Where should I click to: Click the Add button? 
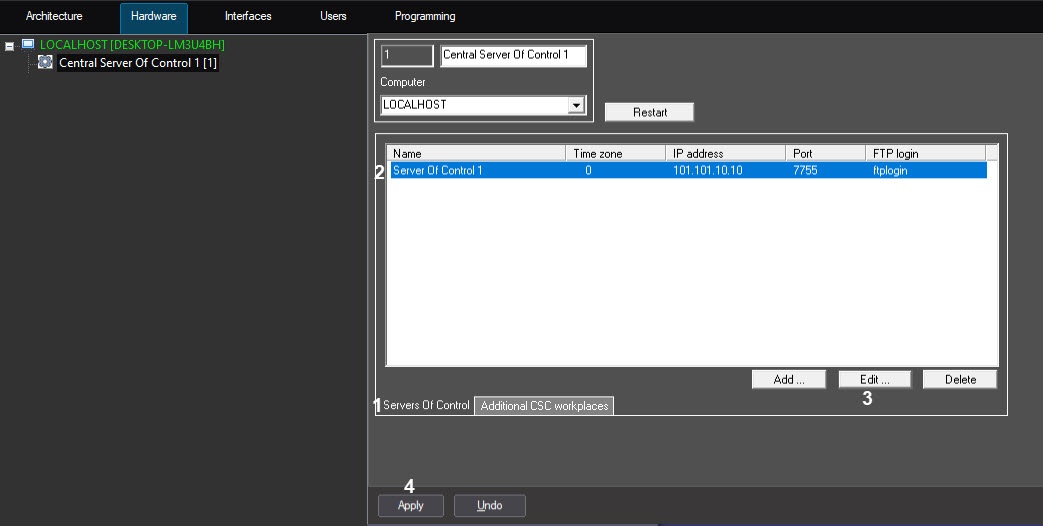tap(789, 380)
